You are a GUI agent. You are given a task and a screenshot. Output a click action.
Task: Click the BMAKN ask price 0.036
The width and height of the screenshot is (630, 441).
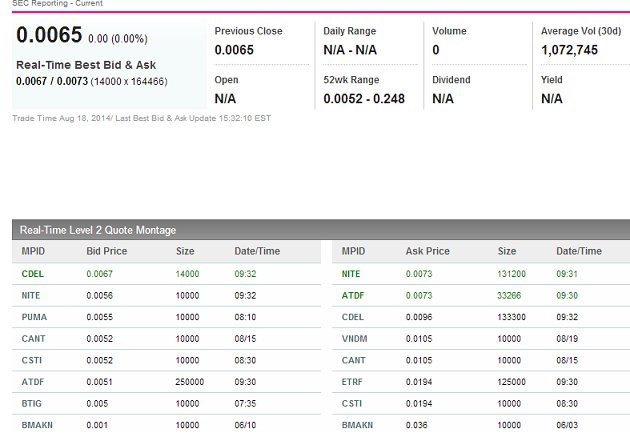(417, 425)
